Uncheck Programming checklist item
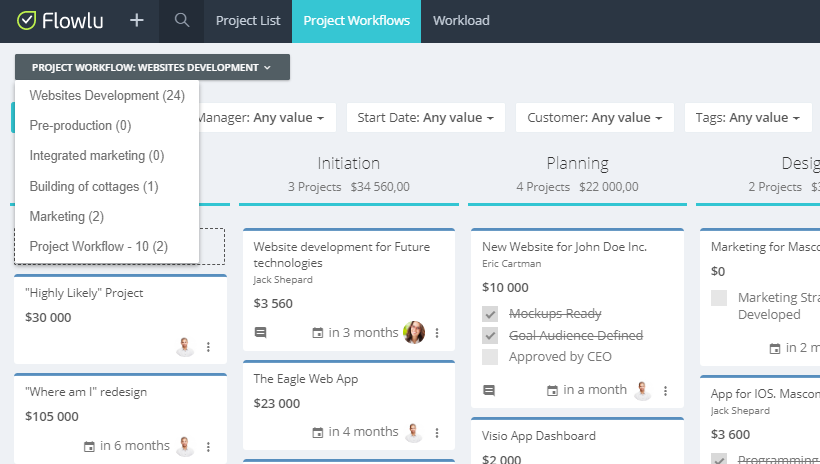This screenshot has width=820, height=464. click(719, 459)
